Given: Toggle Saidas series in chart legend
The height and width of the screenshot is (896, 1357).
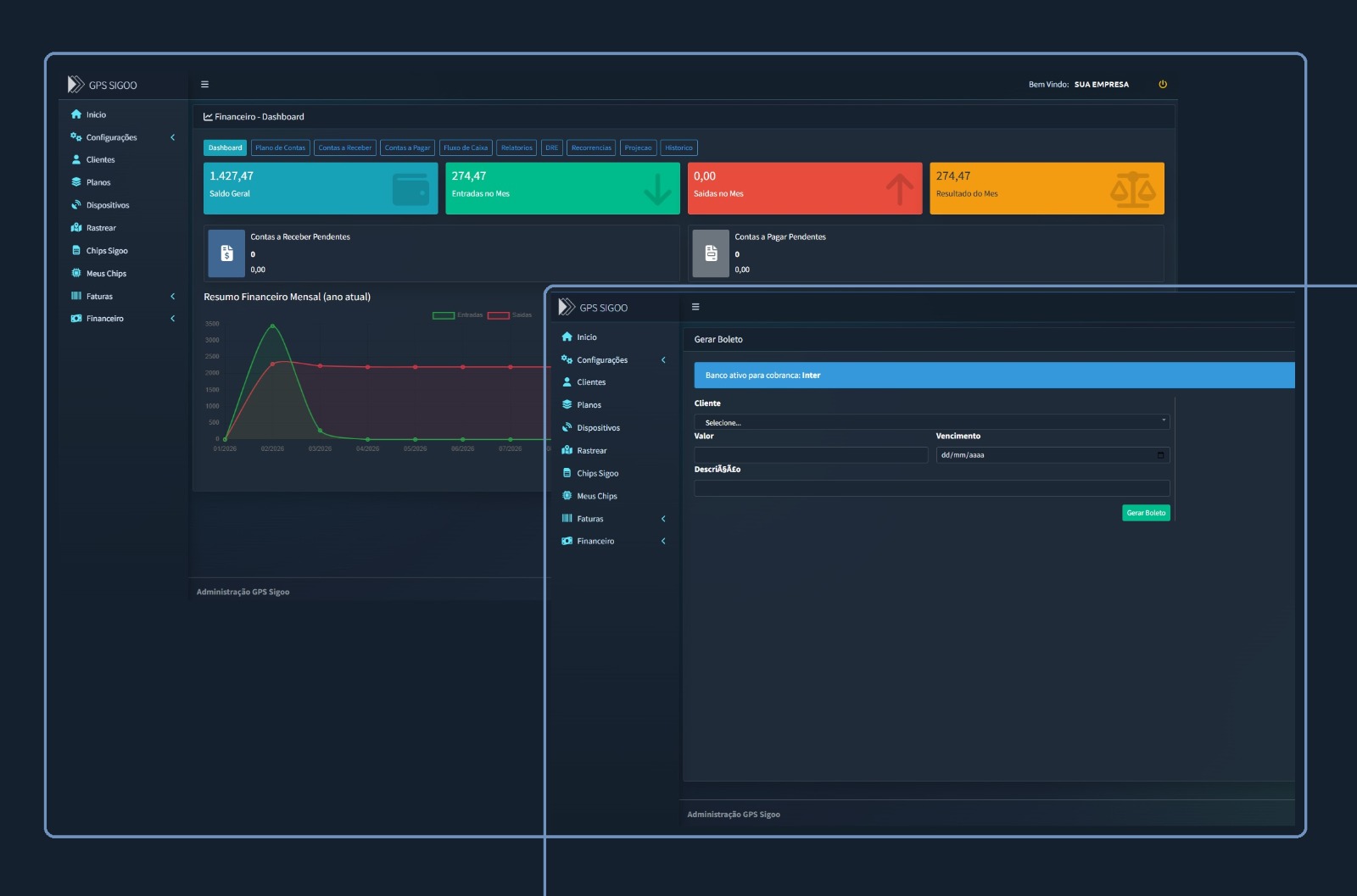Looking at the screenshot, I should pyautogui.click(x=510, y=315).
